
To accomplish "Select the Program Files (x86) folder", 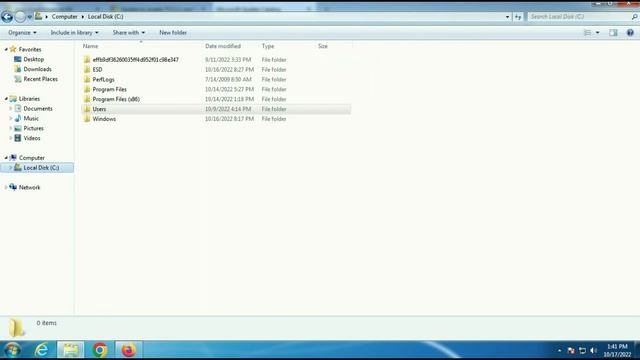I will 116,99.
